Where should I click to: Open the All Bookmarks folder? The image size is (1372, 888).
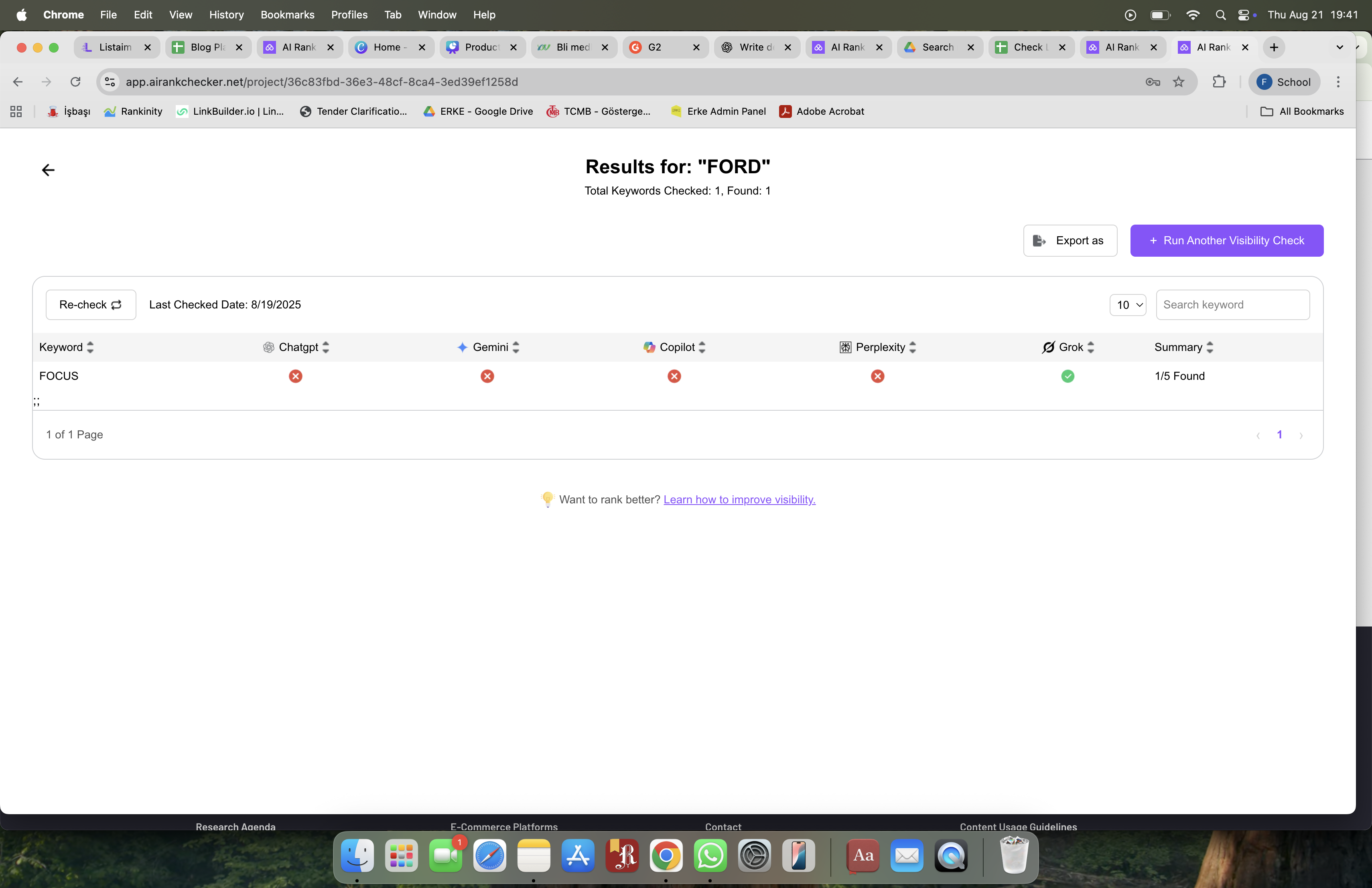click(x=1302, y=111)
